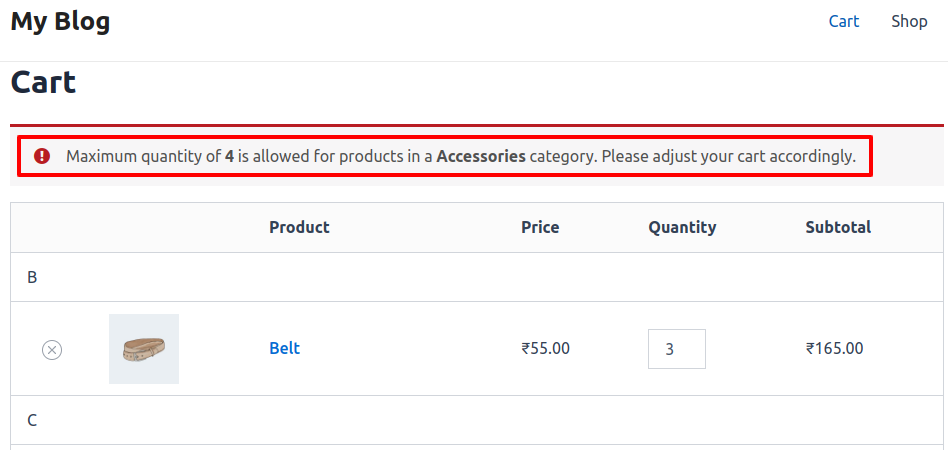
Task: Go to the Shop navigation link
Action: click(909, 21)
